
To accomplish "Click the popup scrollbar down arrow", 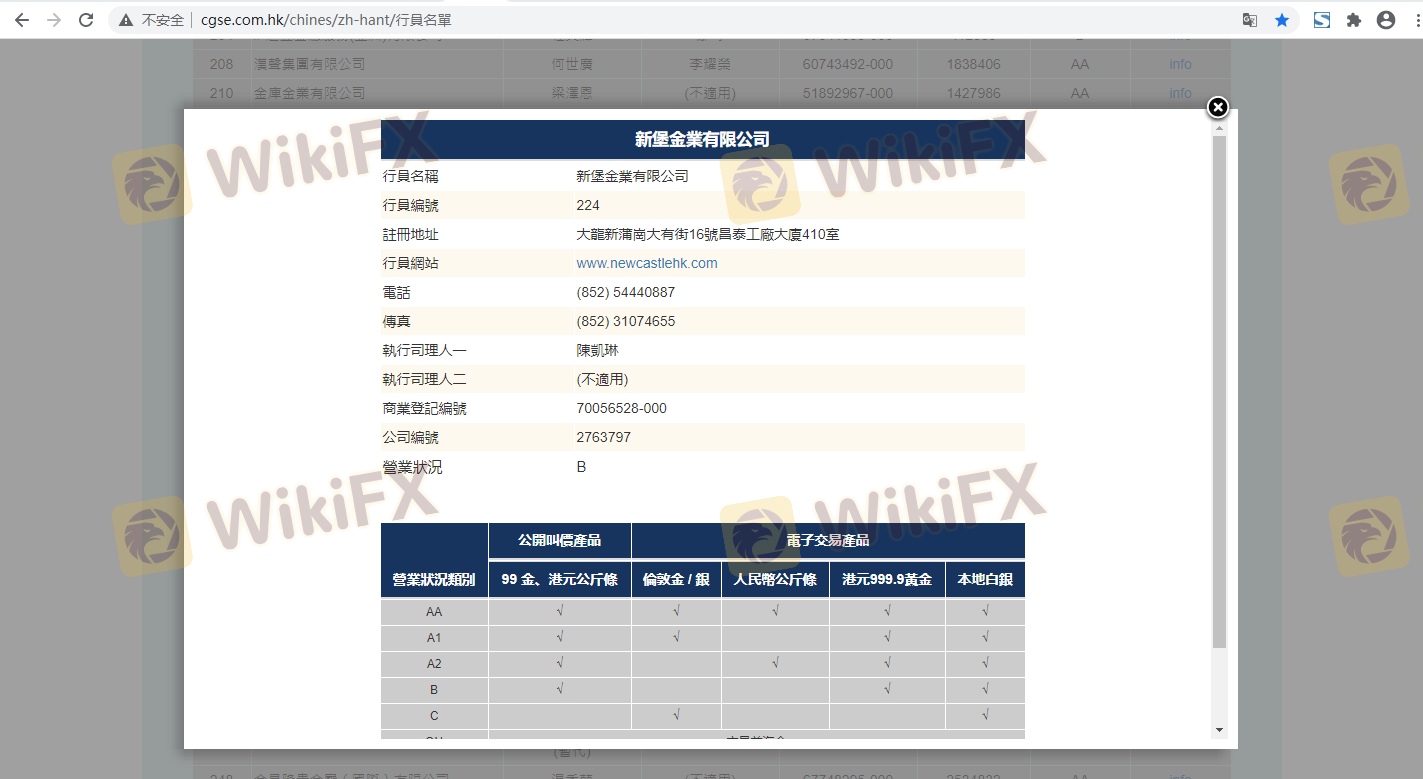I will [x=1219, y=731].
